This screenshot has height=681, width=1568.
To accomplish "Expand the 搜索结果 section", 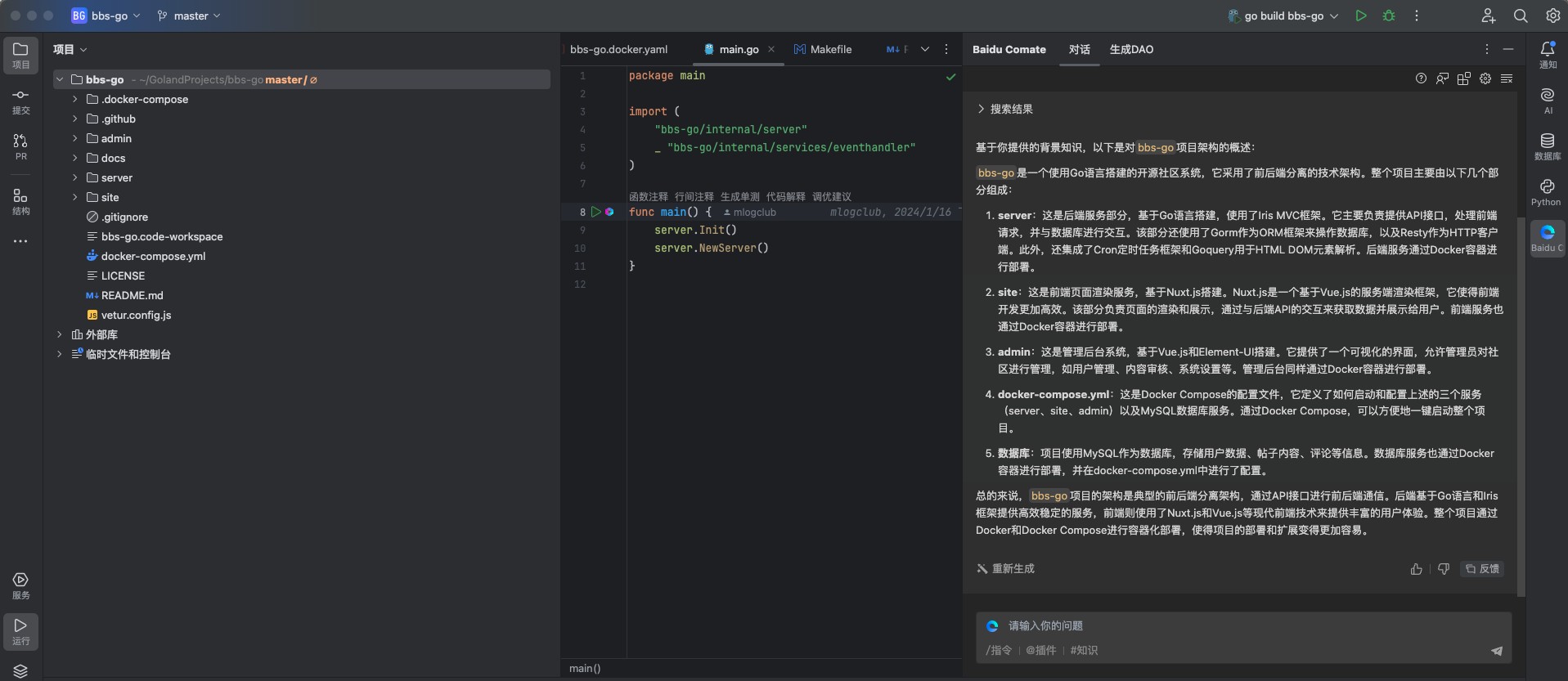I will tap(1005, 109).
